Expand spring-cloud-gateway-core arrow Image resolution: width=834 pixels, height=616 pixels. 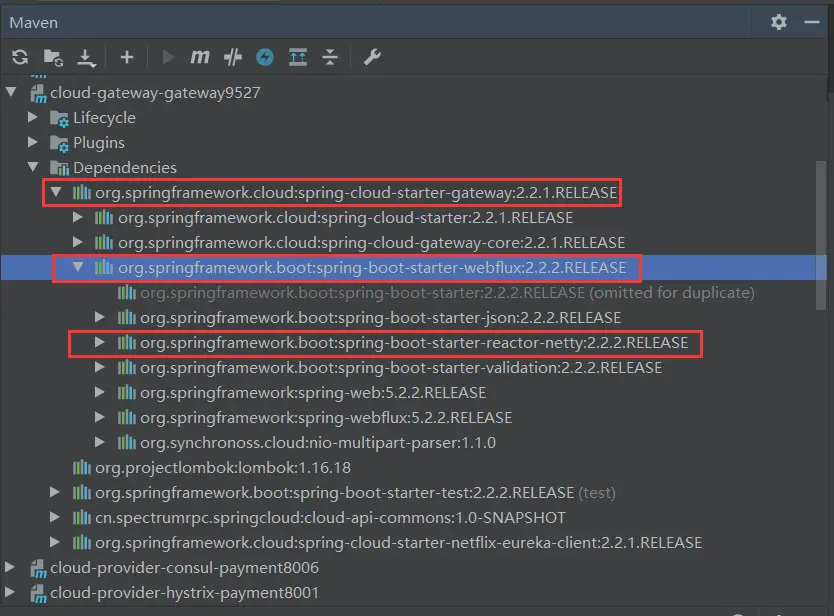(x=78, y=242)
